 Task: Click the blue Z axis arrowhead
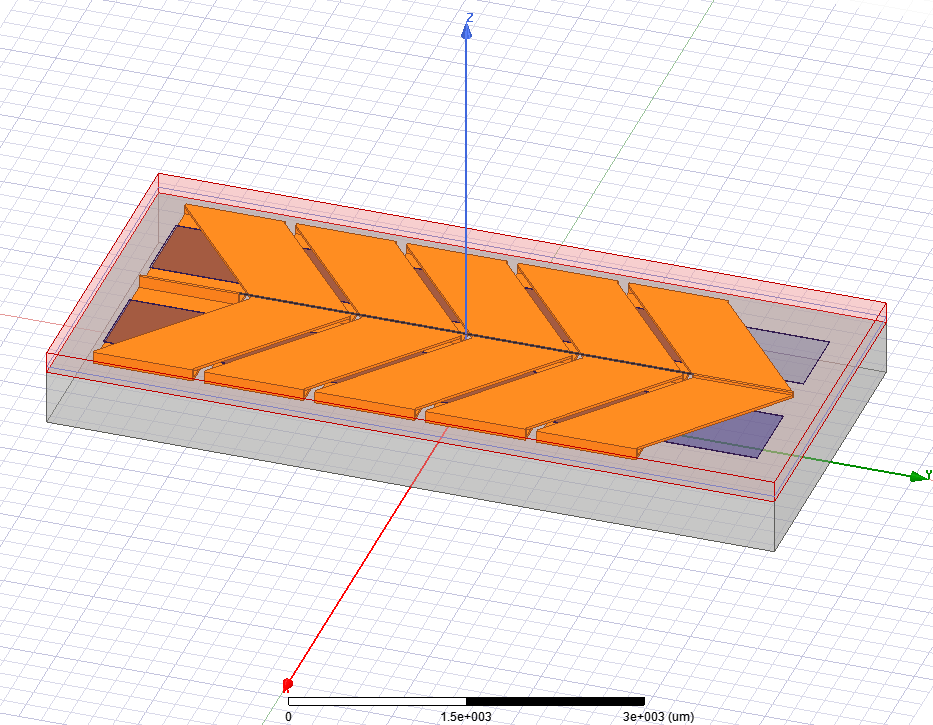click(x=466, y=30)
